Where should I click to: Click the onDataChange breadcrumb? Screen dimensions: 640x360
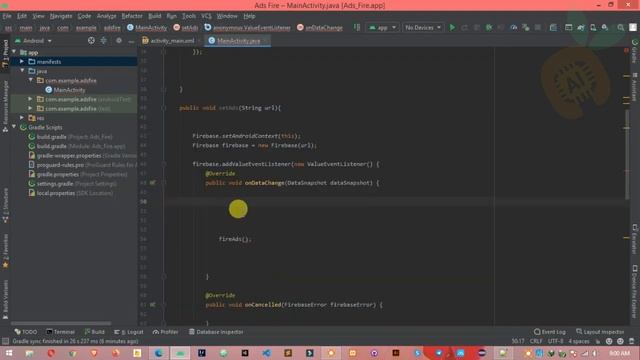click(320, 28)
